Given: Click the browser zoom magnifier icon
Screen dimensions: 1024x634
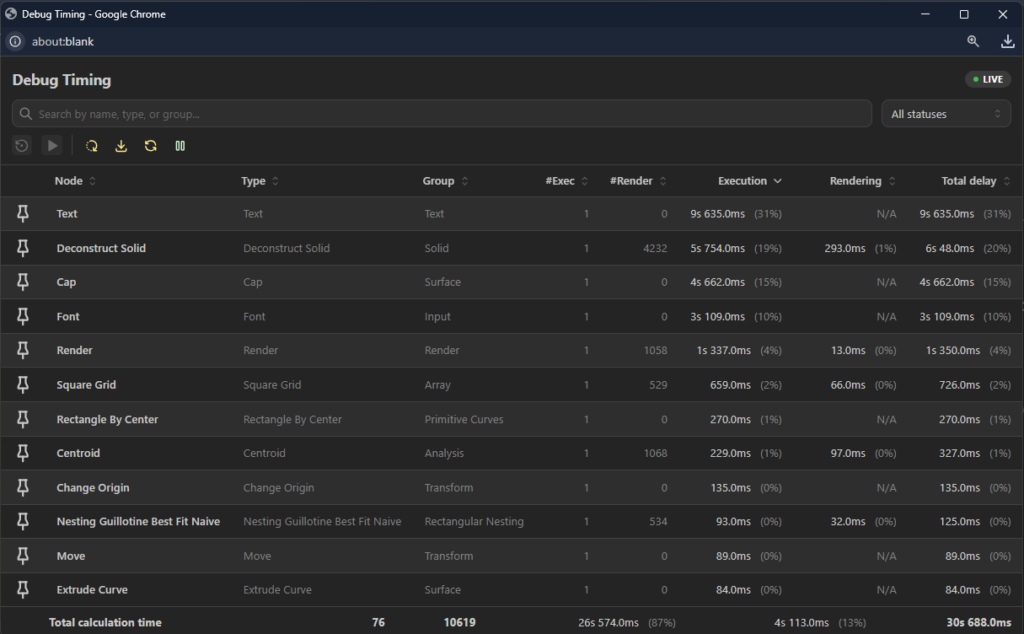Looking at the screenshot, I should [x=973, y=42].
